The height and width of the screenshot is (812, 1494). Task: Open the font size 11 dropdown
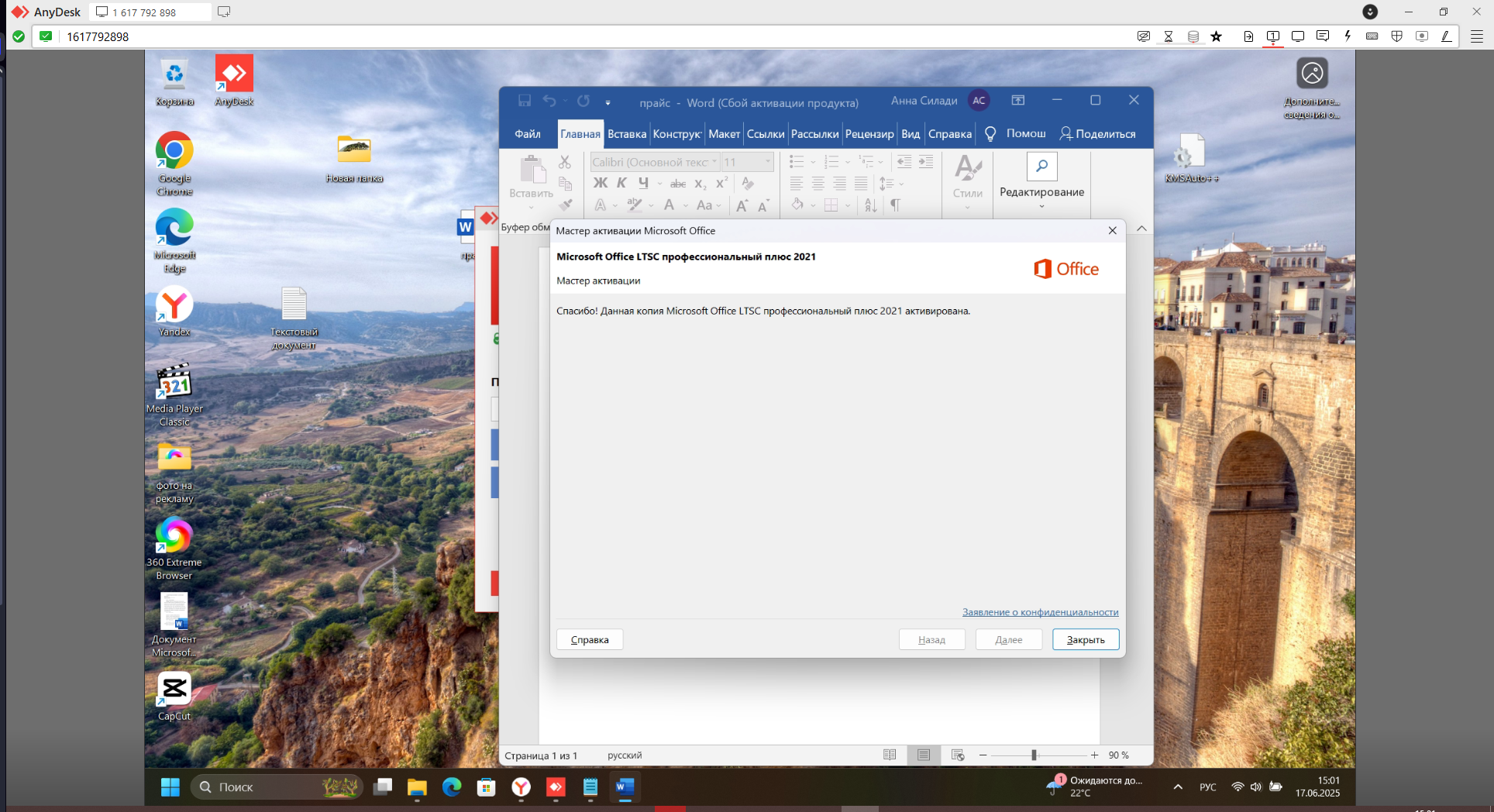point(768,162)
